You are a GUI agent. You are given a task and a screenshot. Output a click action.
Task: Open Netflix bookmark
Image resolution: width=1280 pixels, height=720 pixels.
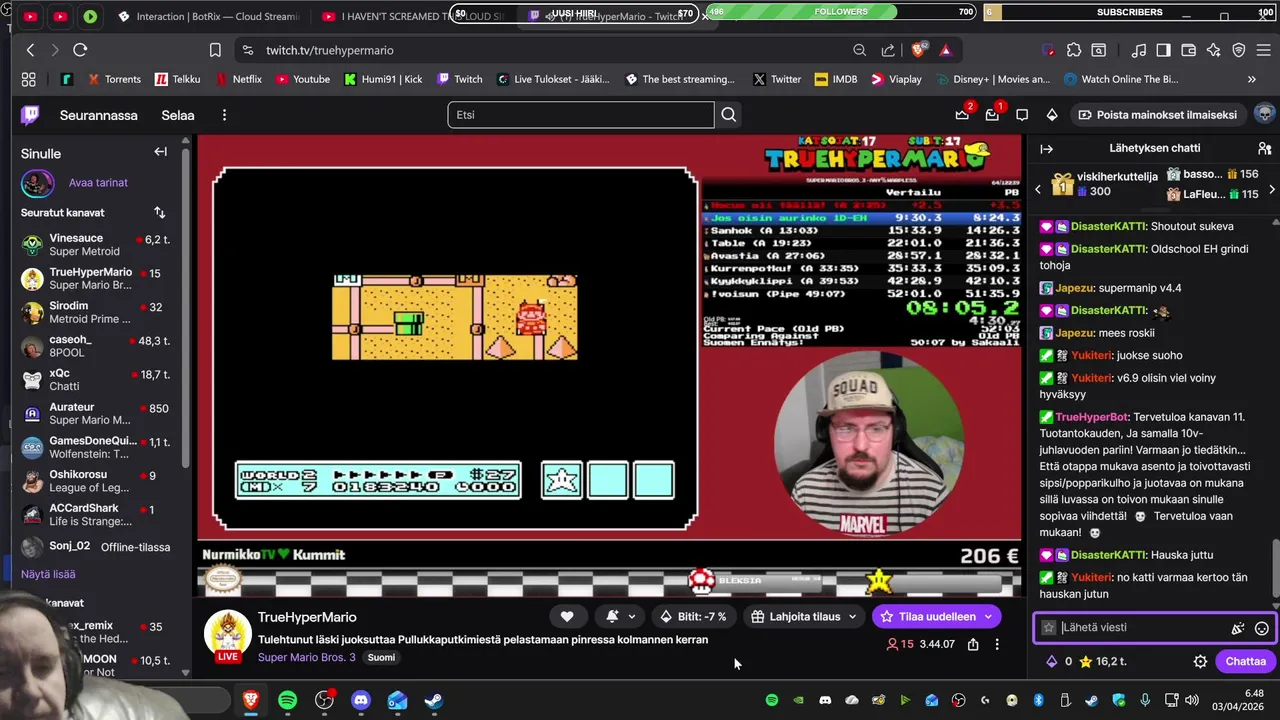(238, 79)
